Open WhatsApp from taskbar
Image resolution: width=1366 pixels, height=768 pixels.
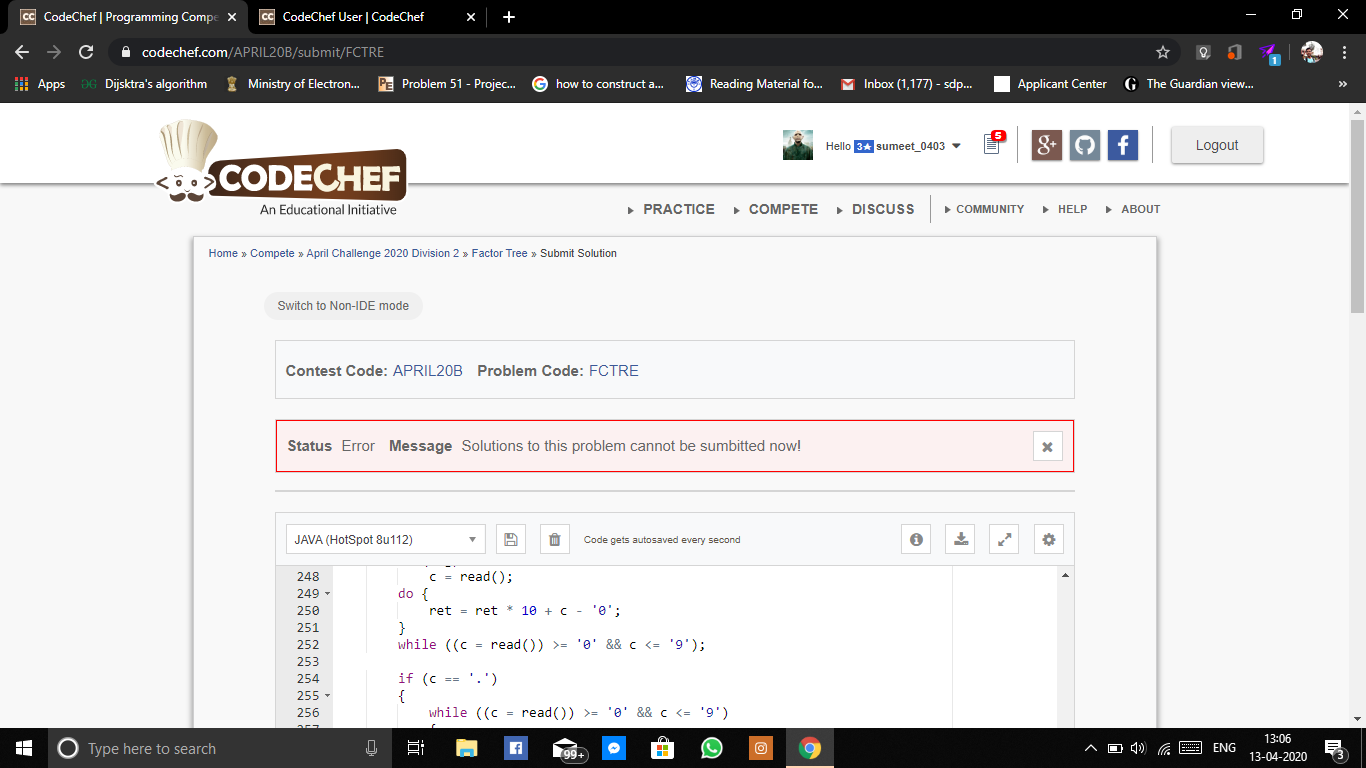[711, 748]
